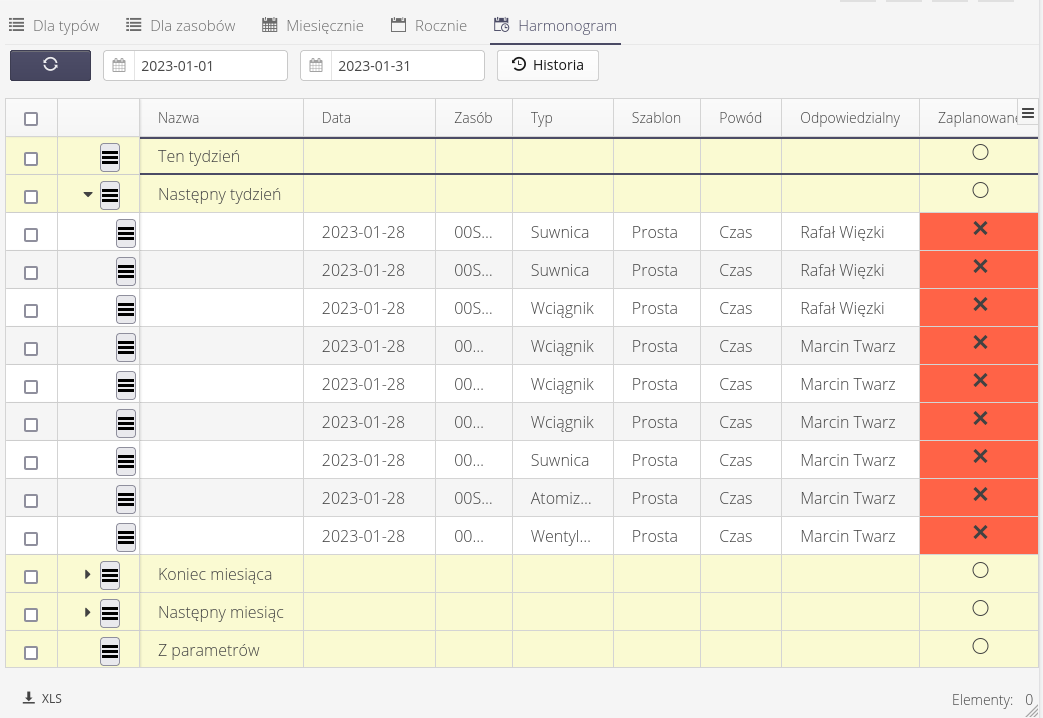The height and width of the screenshot is (718, 1043).
Task: Collapse the Następny tydzień group
Action: pos(88,195)
